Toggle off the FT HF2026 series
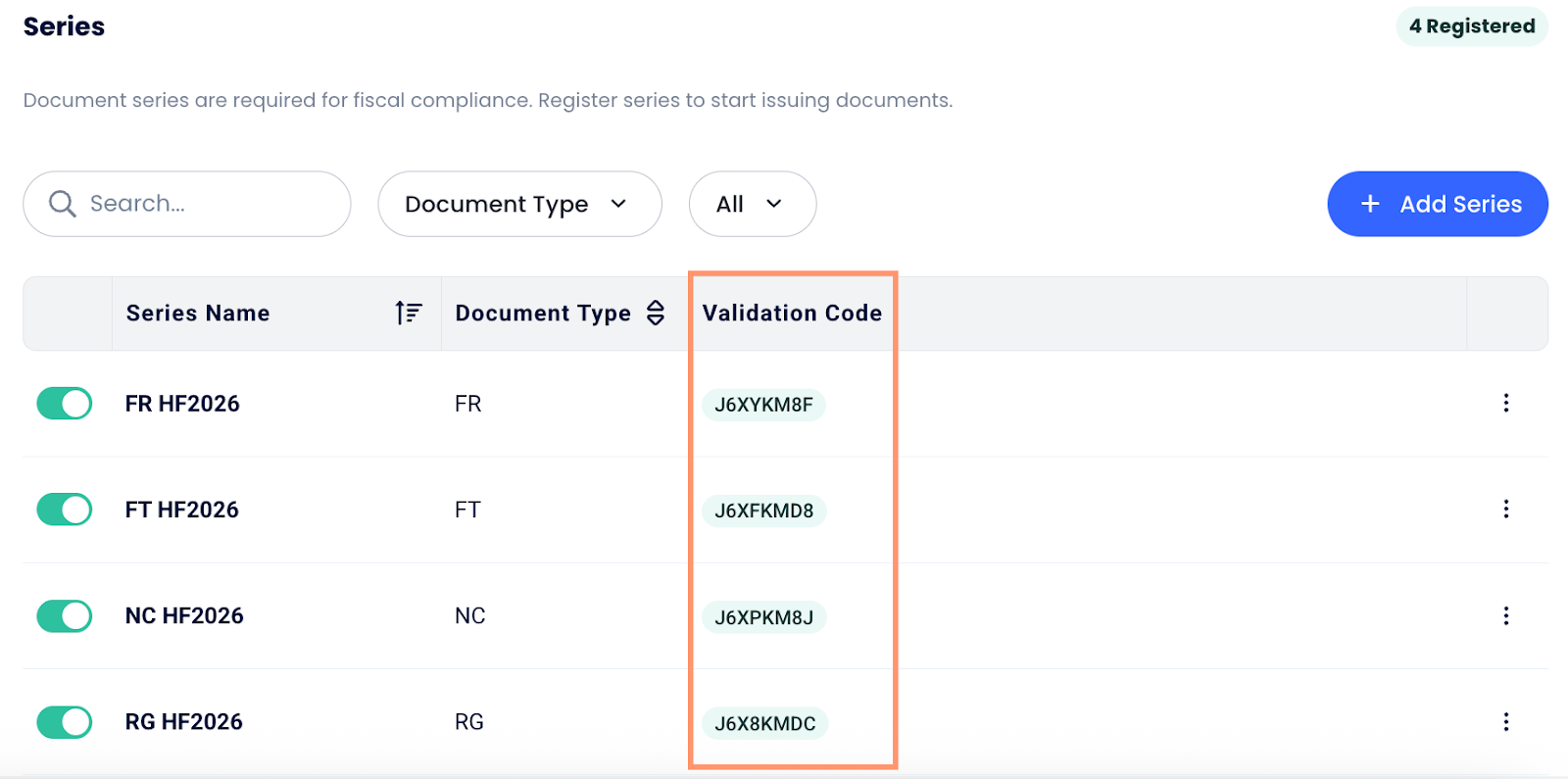 (65, 510)
